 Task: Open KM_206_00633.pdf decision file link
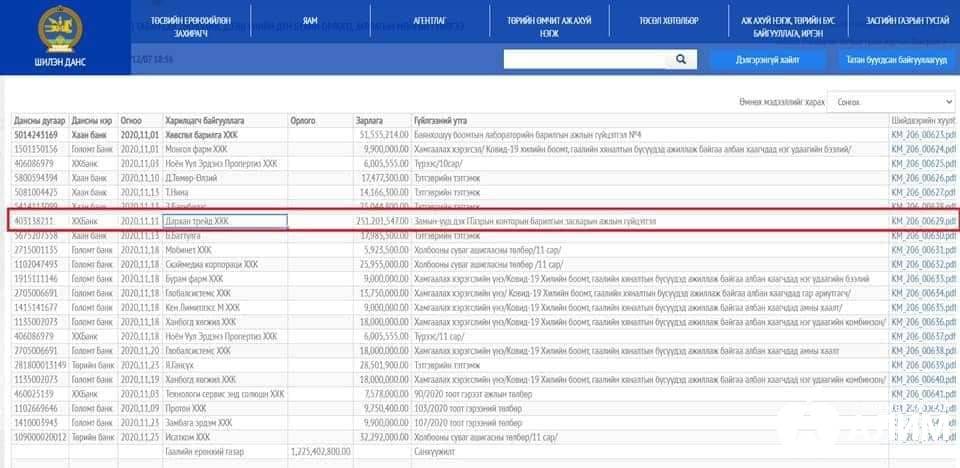924,279
